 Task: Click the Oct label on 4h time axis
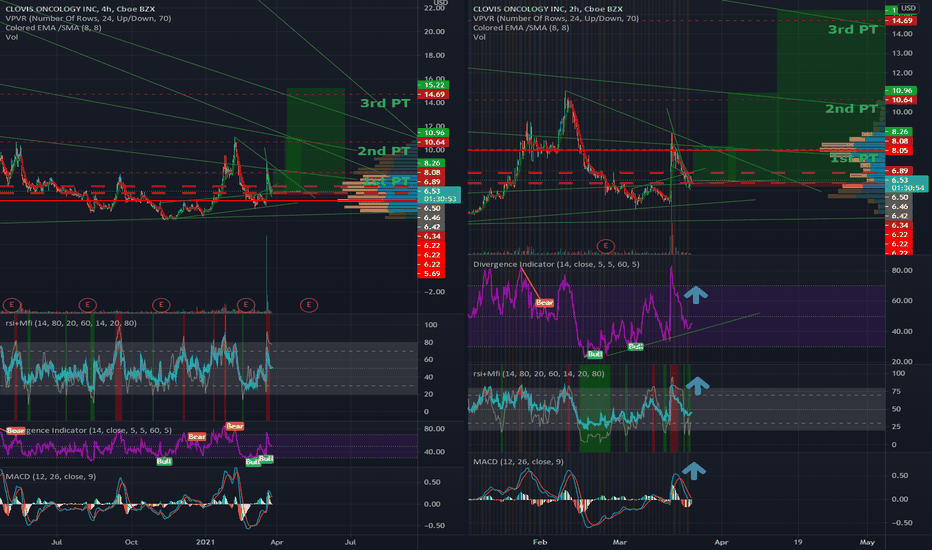[x=131, y=542]
